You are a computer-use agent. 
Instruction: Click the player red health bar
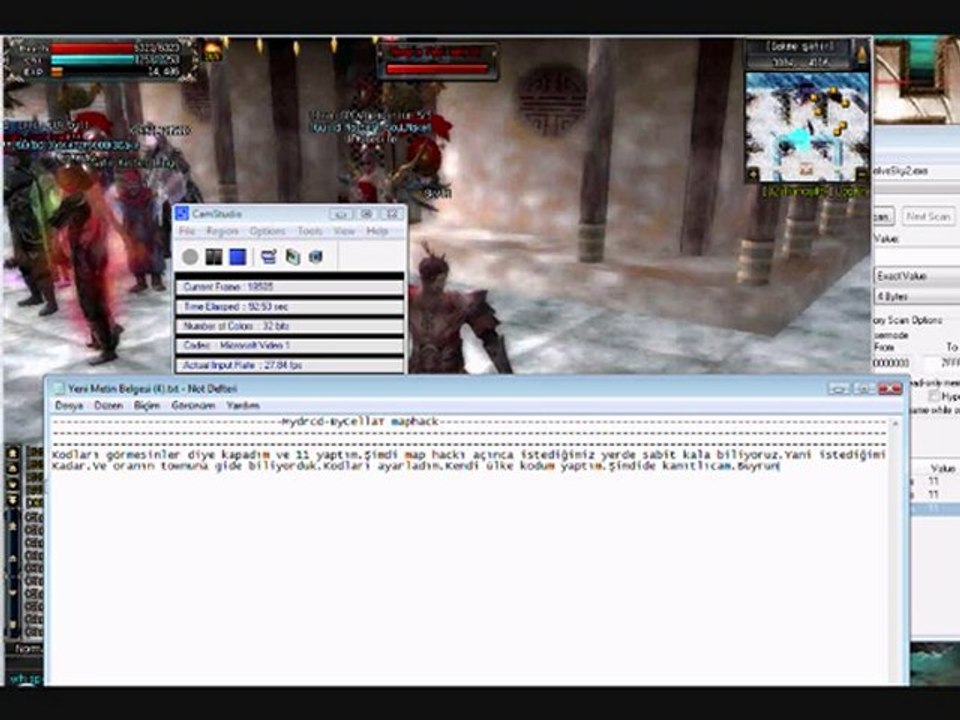pyautogui.click(x=92, y=48)
